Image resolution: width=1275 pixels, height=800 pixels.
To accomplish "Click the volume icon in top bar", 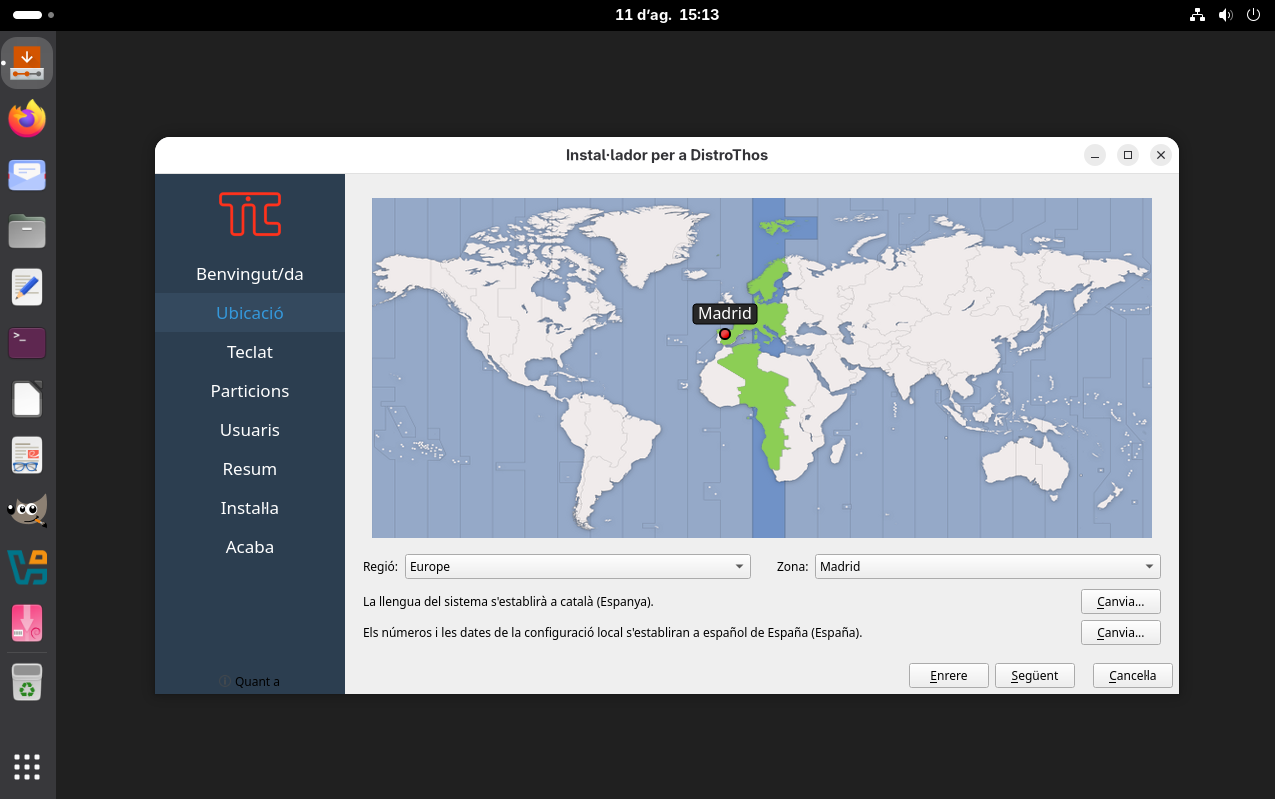I will (1225, 15).
